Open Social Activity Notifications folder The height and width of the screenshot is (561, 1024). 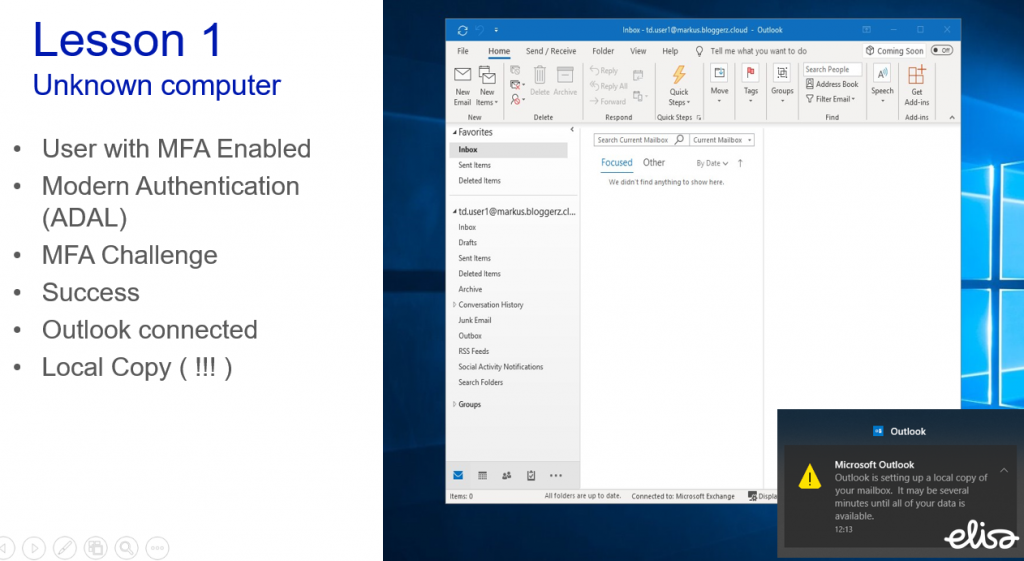click(x=500, y=367)
